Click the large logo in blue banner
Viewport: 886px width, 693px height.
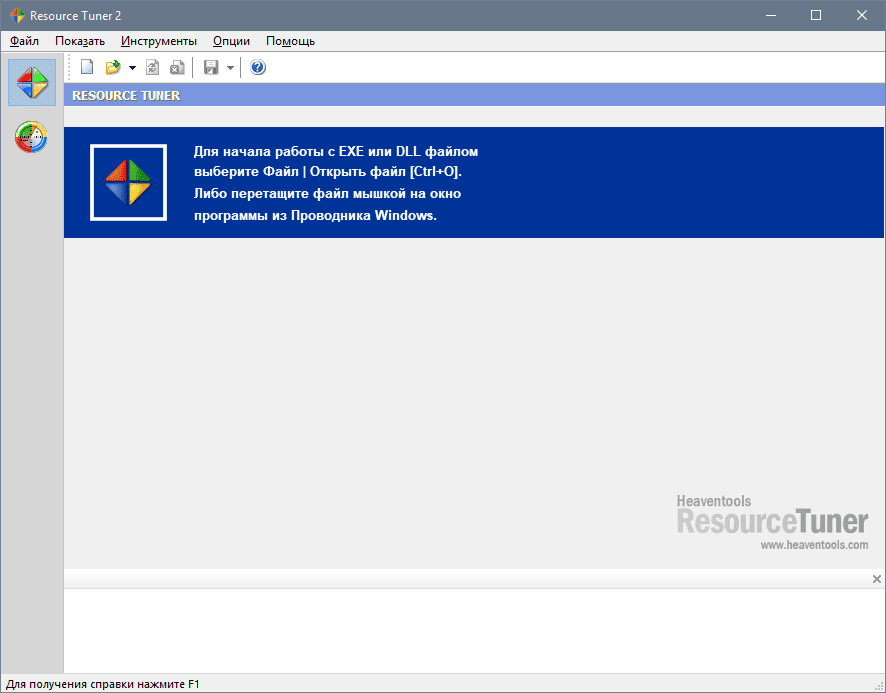pyautogui.click(x=127, y=182)
